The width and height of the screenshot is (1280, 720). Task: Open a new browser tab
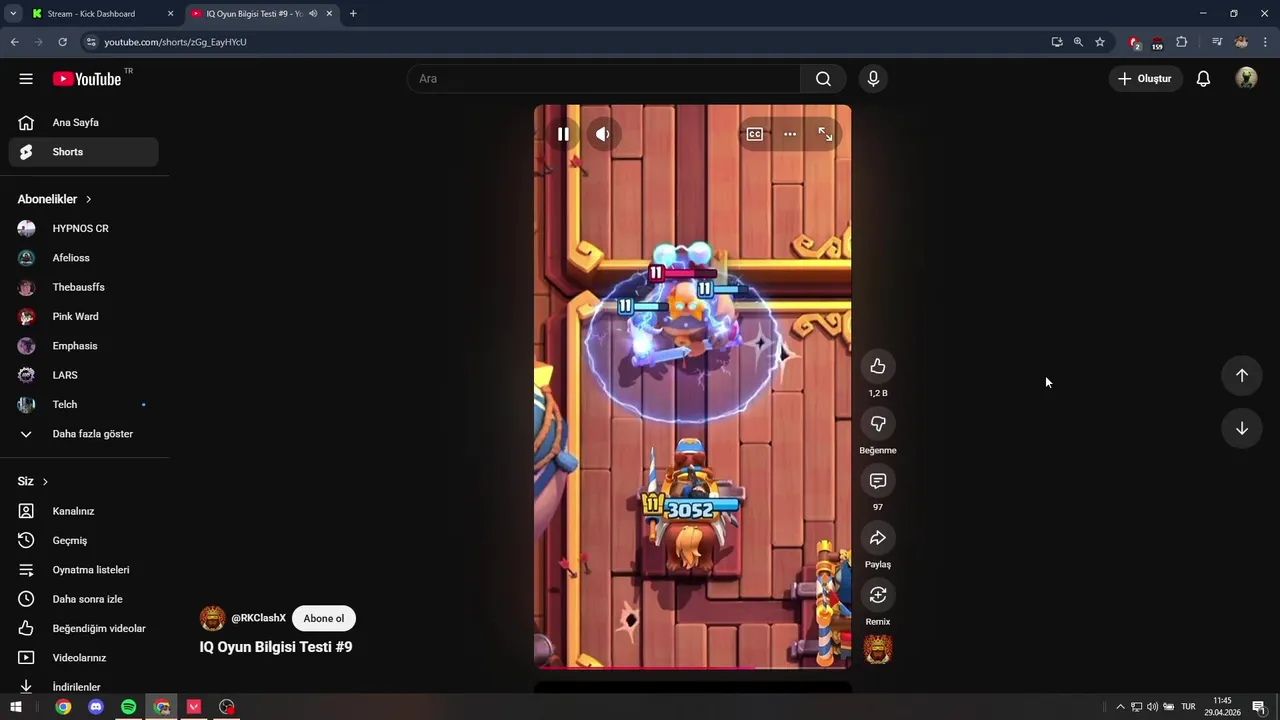pos(353,14)
